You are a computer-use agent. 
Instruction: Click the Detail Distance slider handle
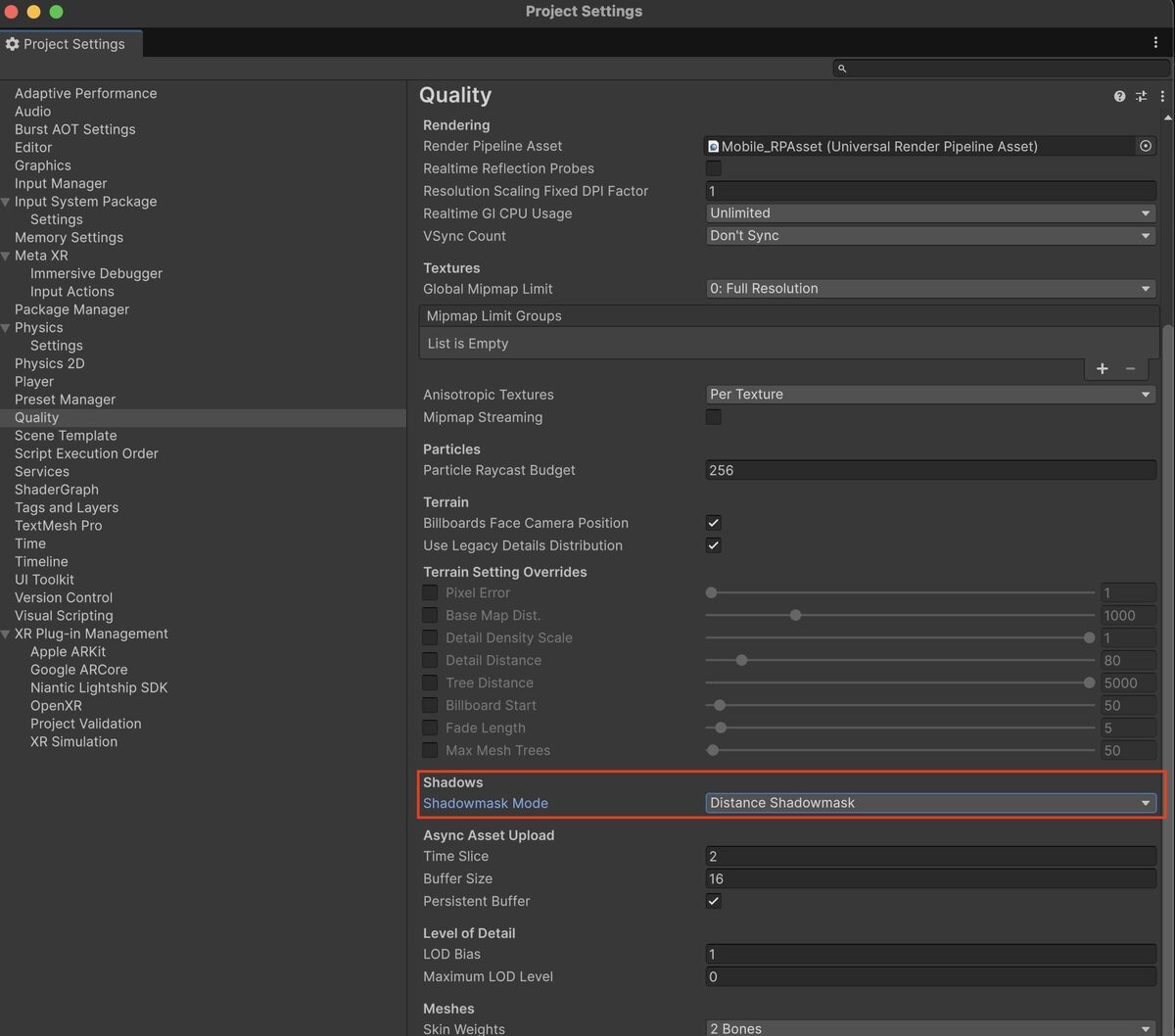pos(741,660)
